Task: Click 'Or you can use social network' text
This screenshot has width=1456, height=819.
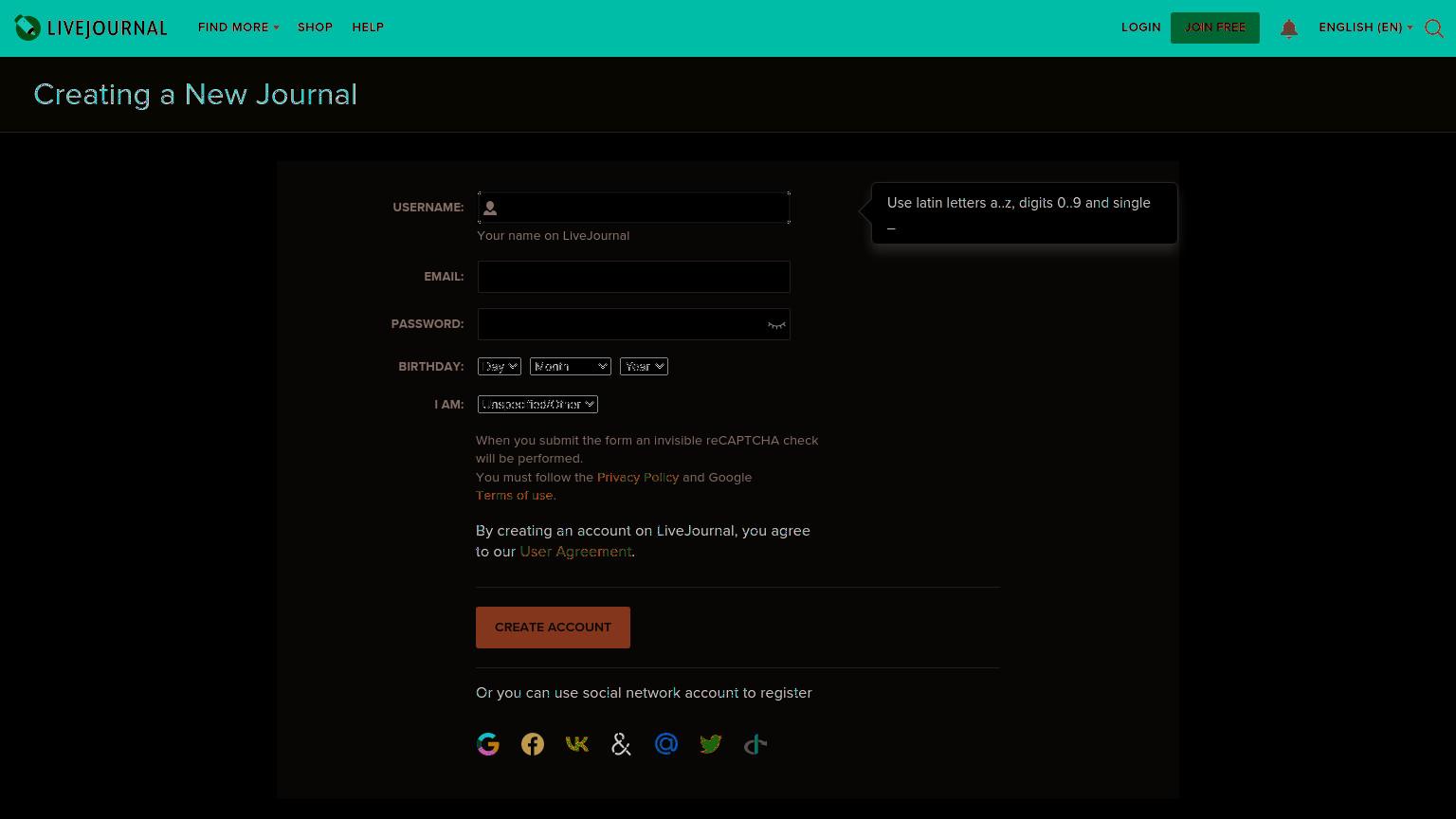Action: tap(644, 693)
